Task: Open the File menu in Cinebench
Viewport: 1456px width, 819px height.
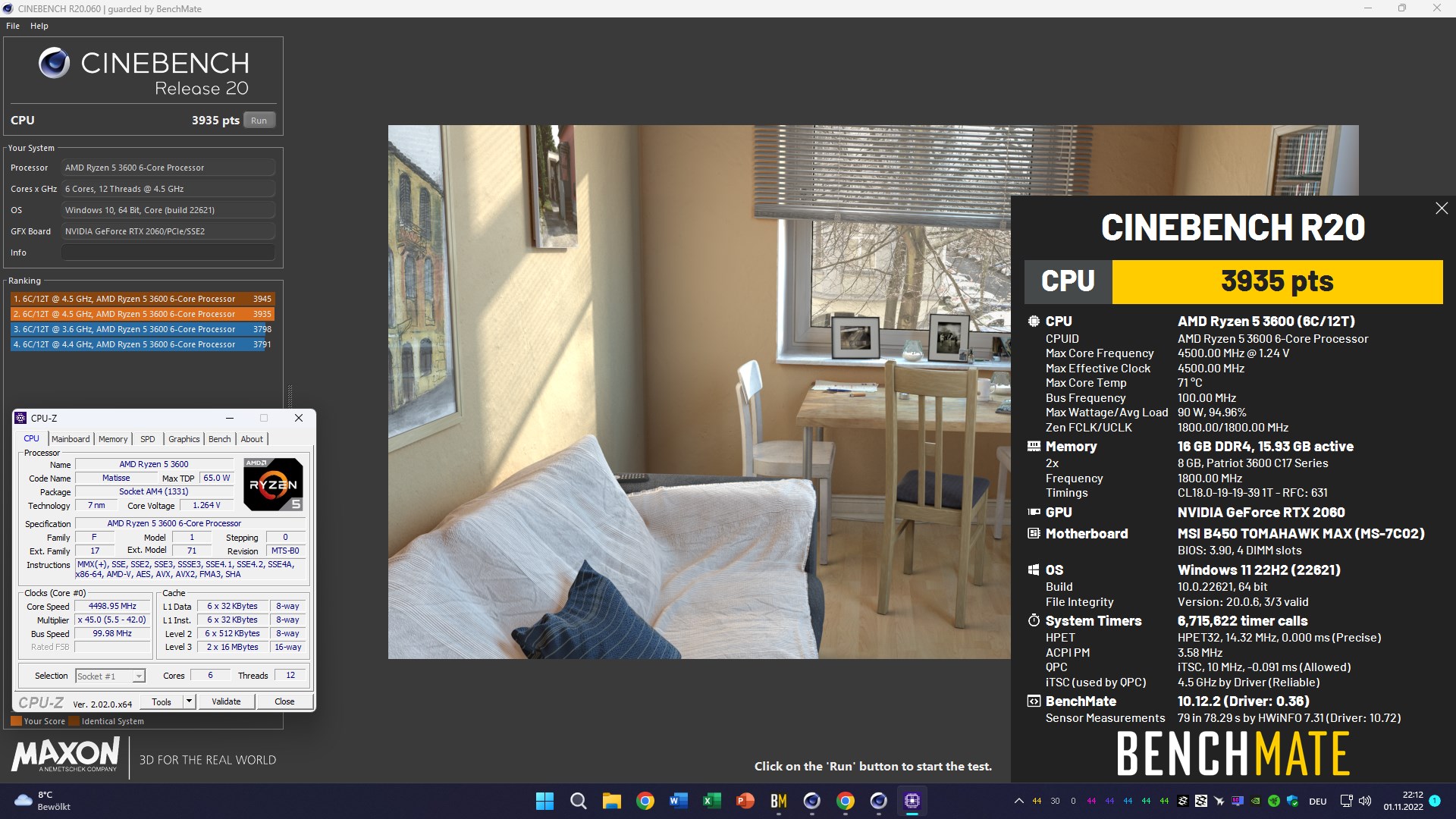Action: pyautogui.click(x=13, y=26)
